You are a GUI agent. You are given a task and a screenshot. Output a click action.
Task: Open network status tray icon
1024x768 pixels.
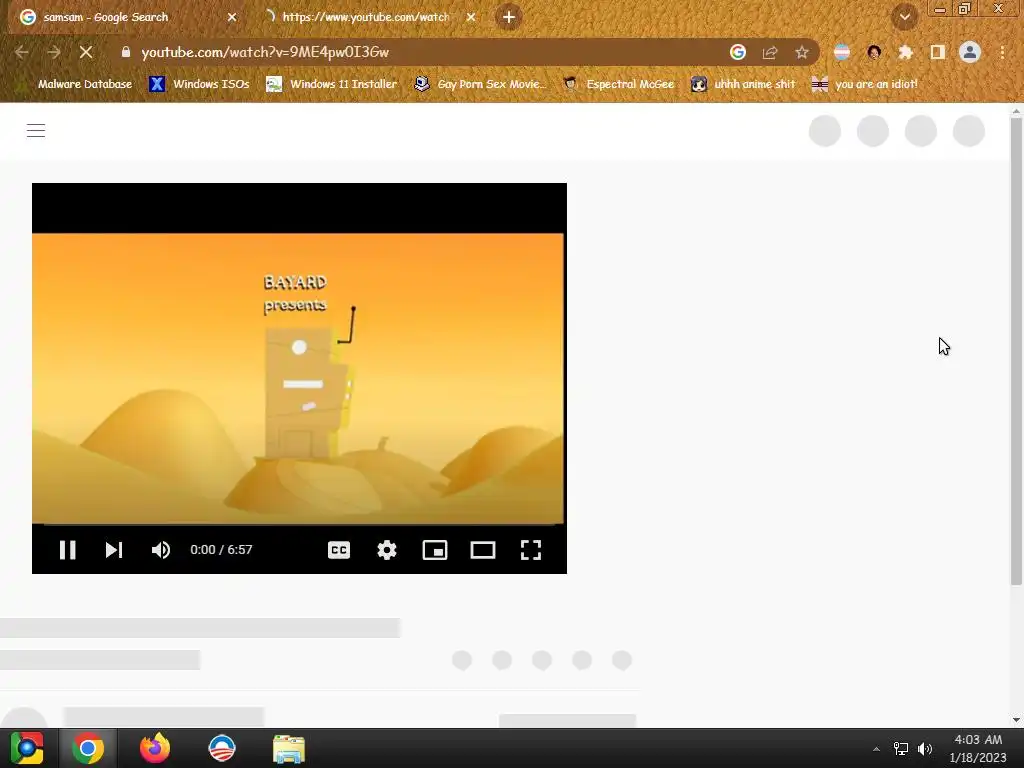901,749
